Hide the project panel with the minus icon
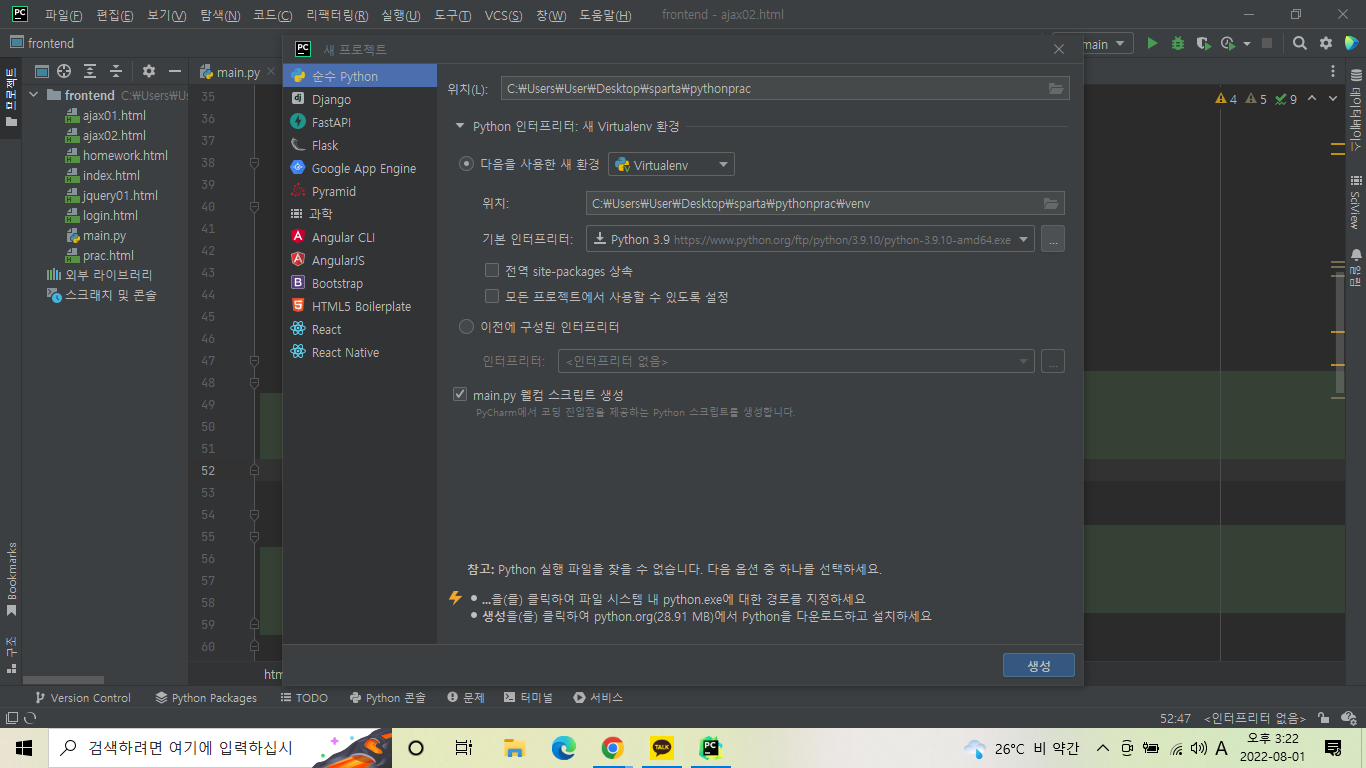 coord(175,71)
